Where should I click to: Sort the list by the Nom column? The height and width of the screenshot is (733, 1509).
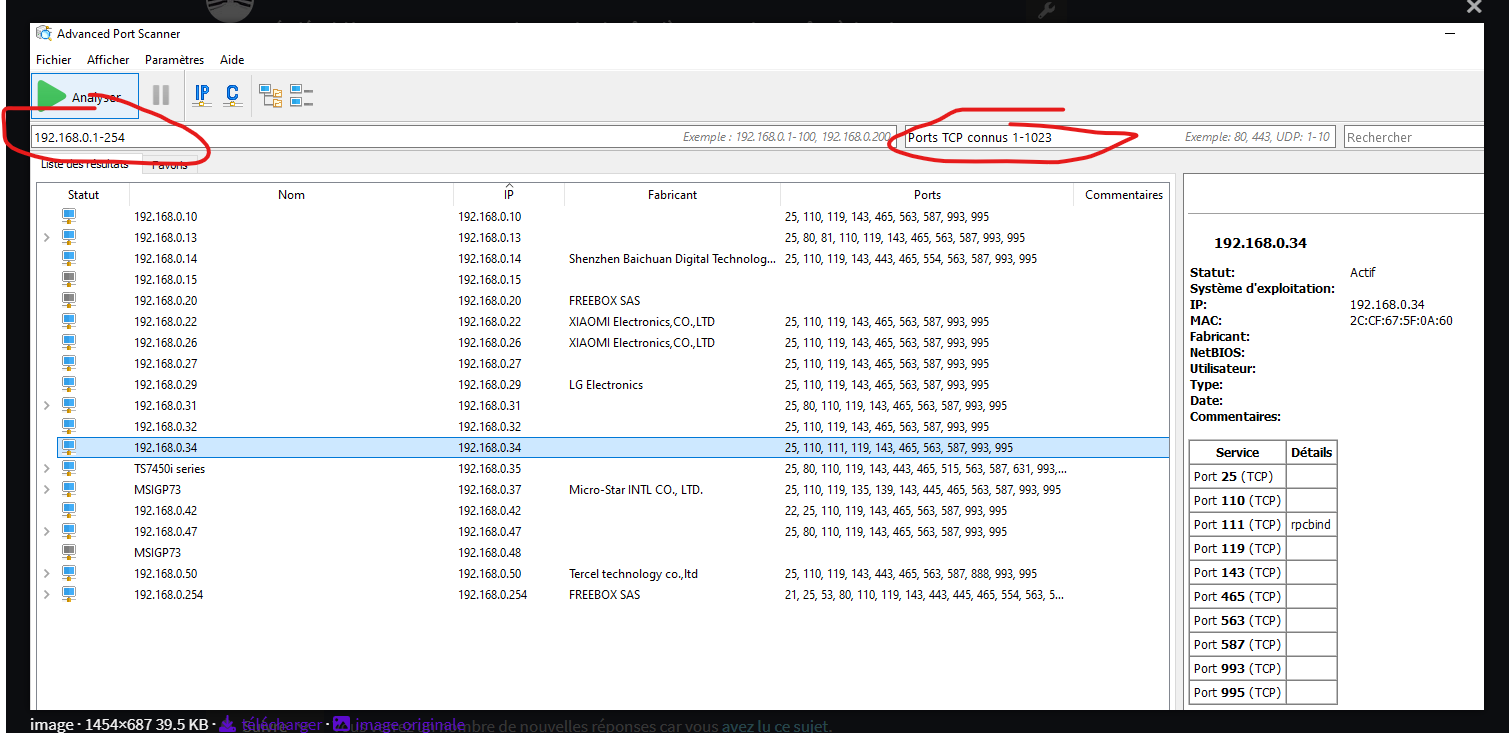pos(291,195)
